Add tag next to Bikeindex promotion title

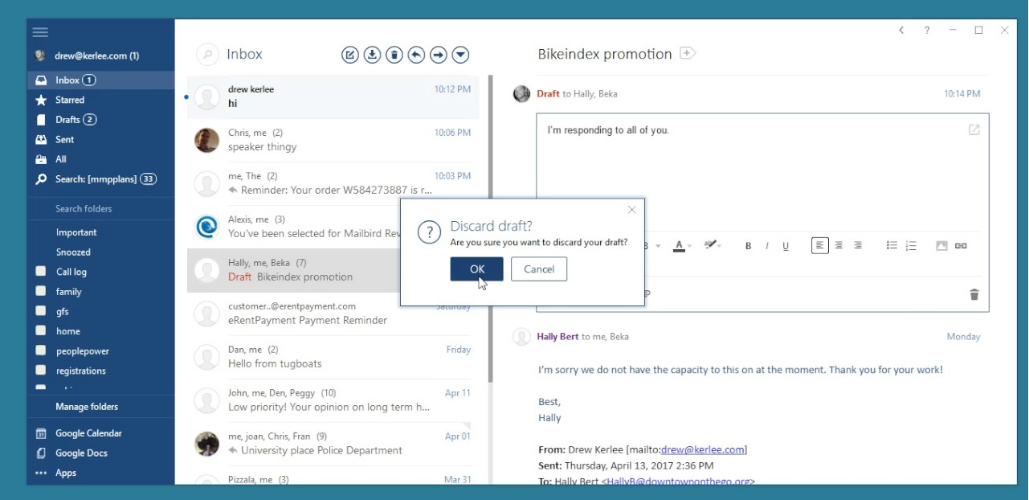tap(687, 53)
